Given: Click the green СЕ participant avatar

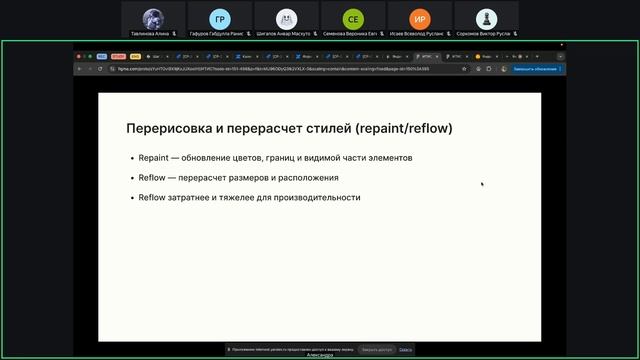Looking at the screenshot, I should point(353,19).
